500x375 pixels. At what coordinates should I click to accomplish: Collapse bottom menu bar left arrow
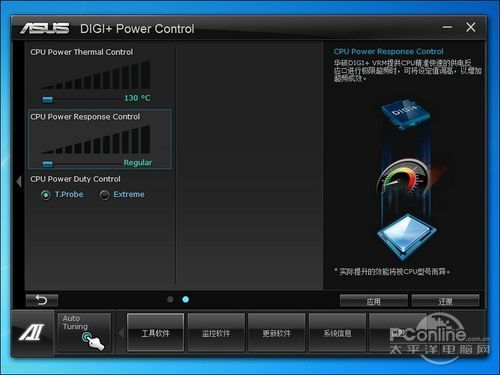point(121,333)
